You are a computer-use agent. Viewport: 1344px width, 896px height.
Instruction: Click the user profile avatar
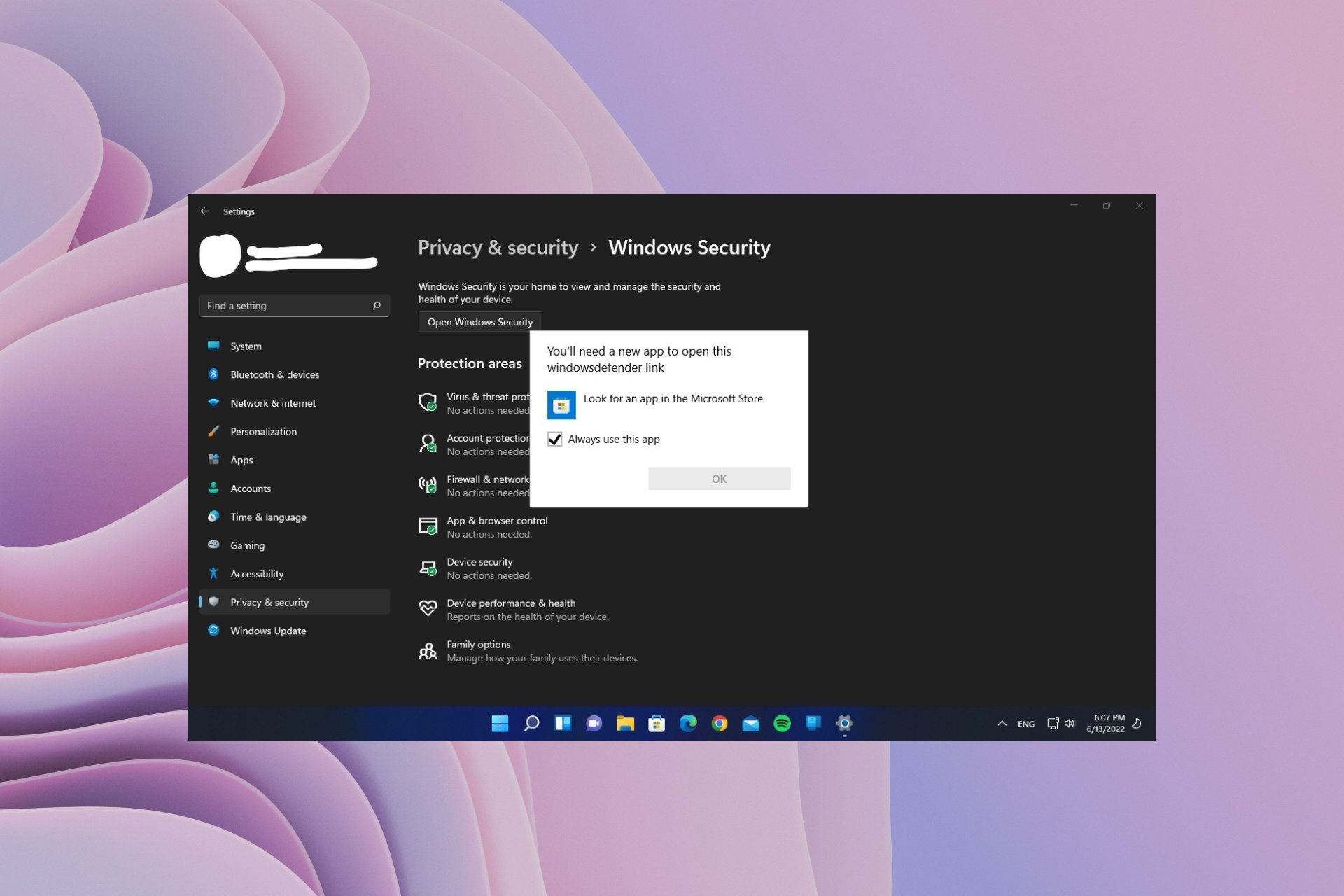pos(220,255)
